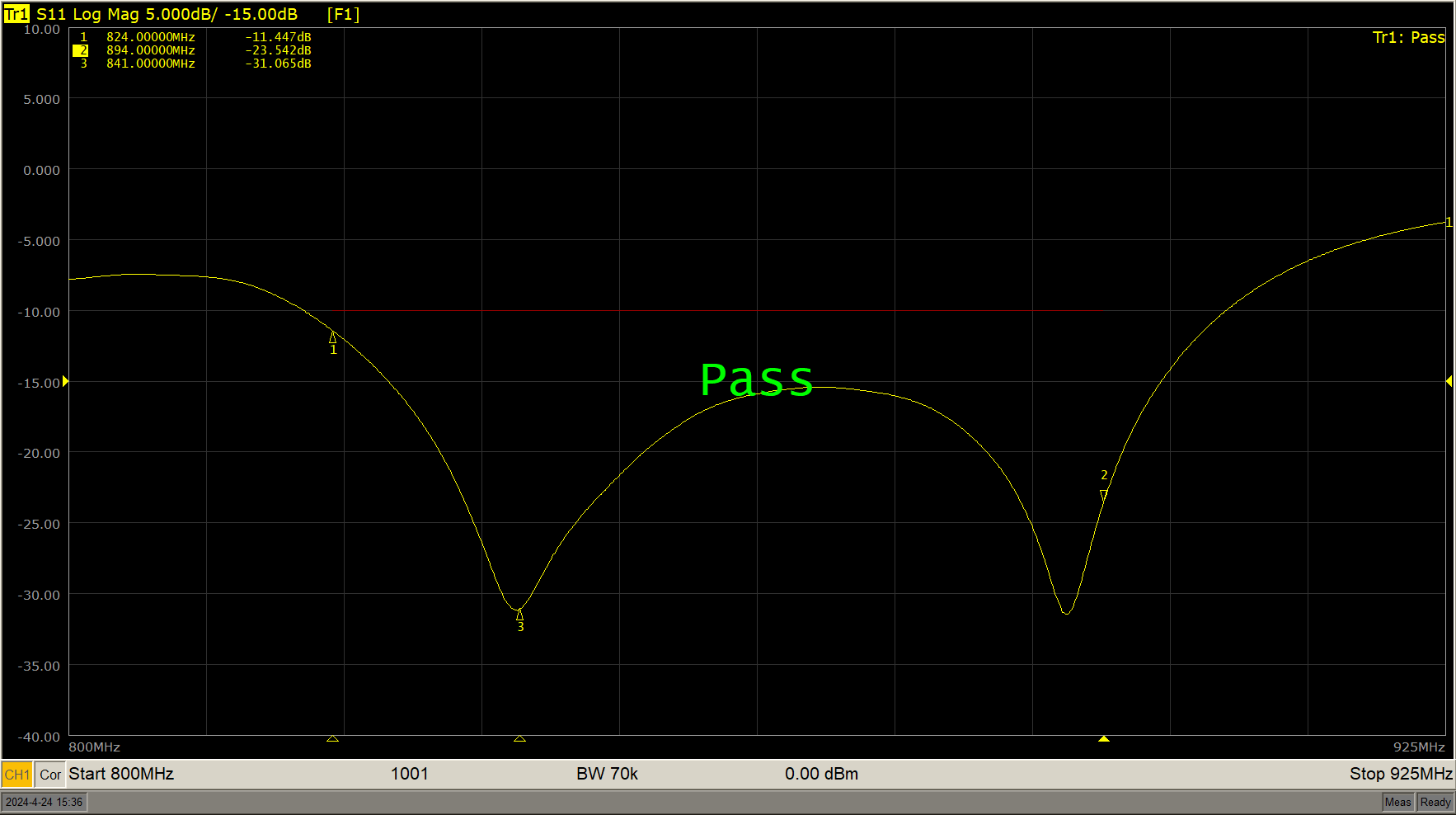The height and width of the screenshot is (815, 1456).
Task: Click the Cor correction status indicator
Action: (x=50, y=775)
